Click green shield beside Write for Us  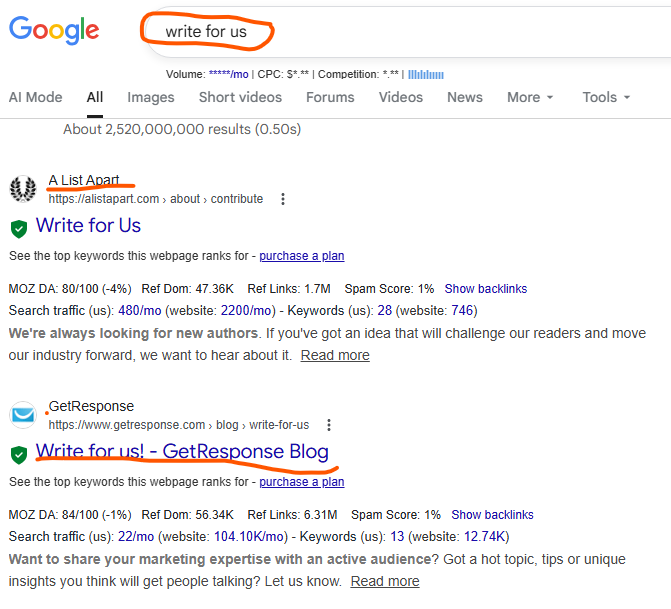click(19, 227)
